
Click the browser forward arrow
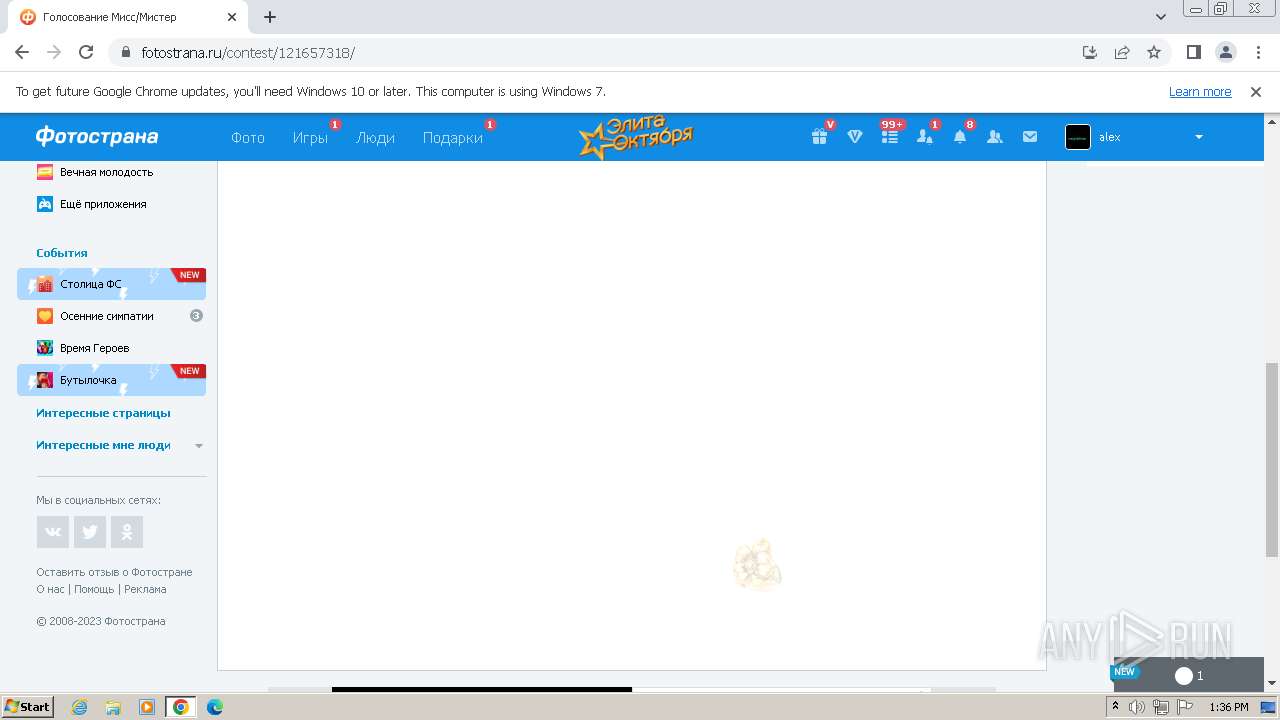[54, 52]
